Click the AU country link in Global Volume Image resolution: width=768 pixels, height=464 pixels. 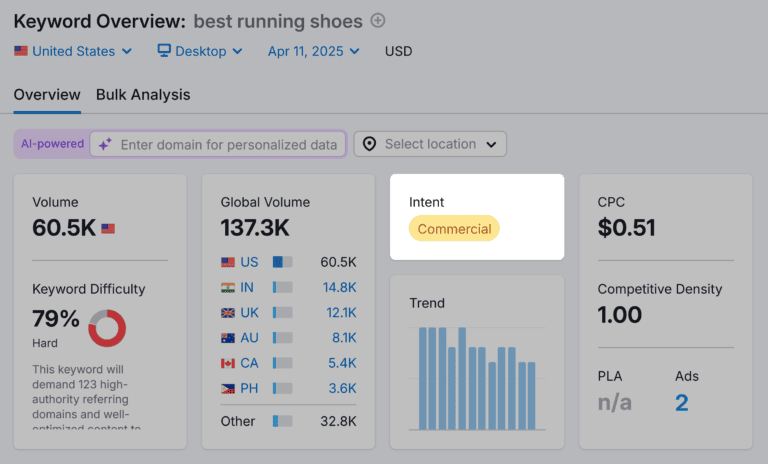pos(249,338)
